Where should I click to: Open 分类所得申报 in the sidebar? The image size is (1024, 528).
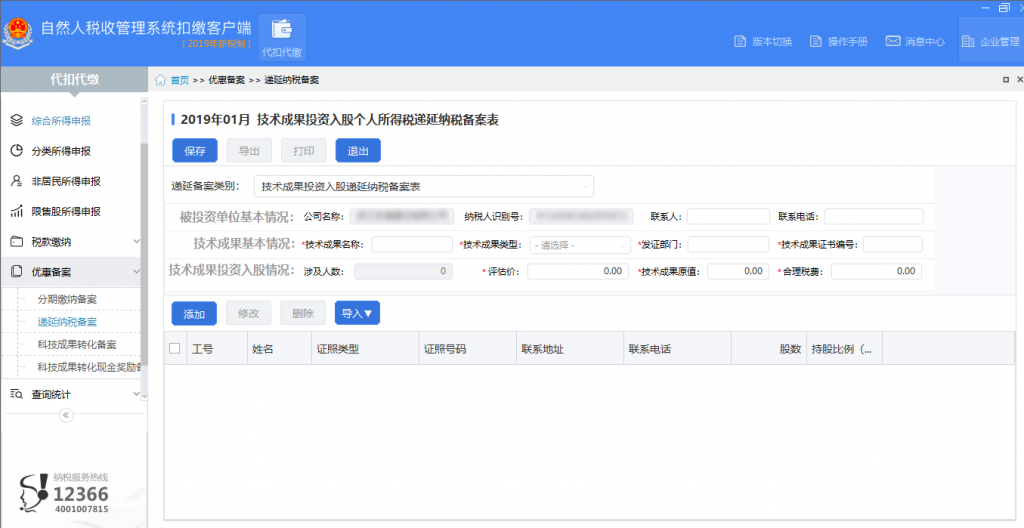point(61,151)
